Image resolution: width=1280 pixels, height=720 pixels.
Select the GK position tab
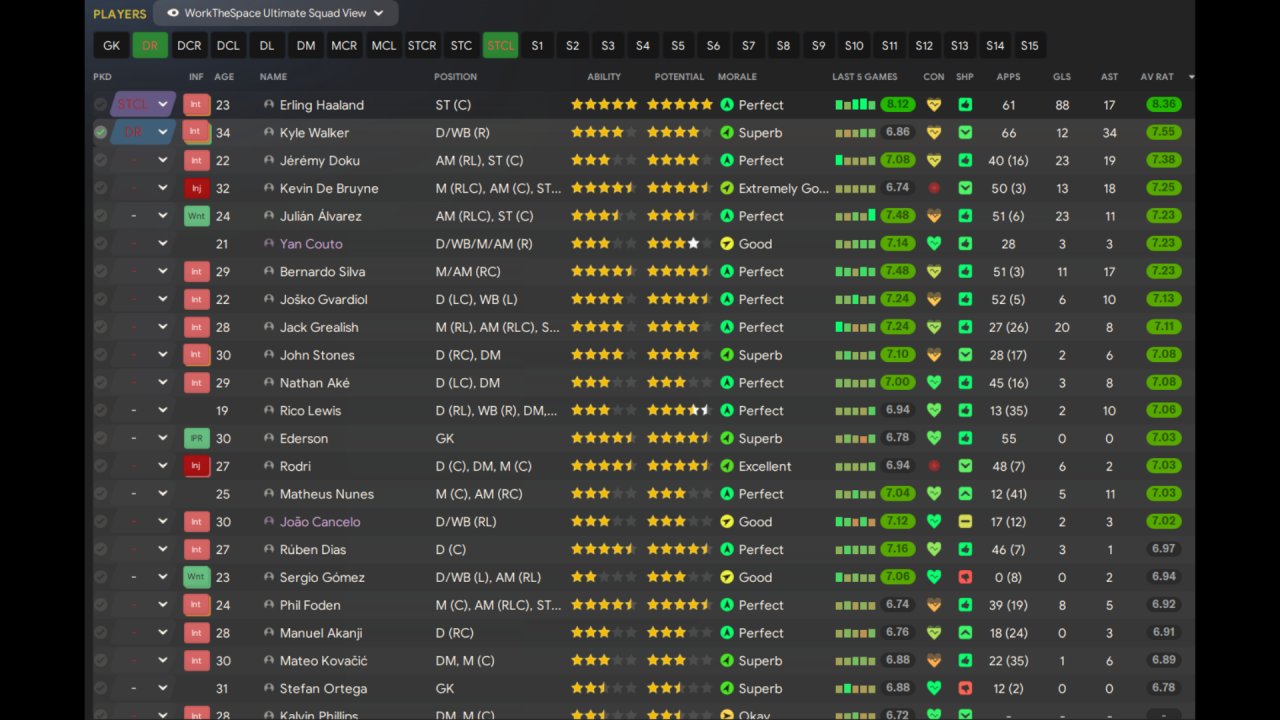pyautogui.click(x=111, y=45)
